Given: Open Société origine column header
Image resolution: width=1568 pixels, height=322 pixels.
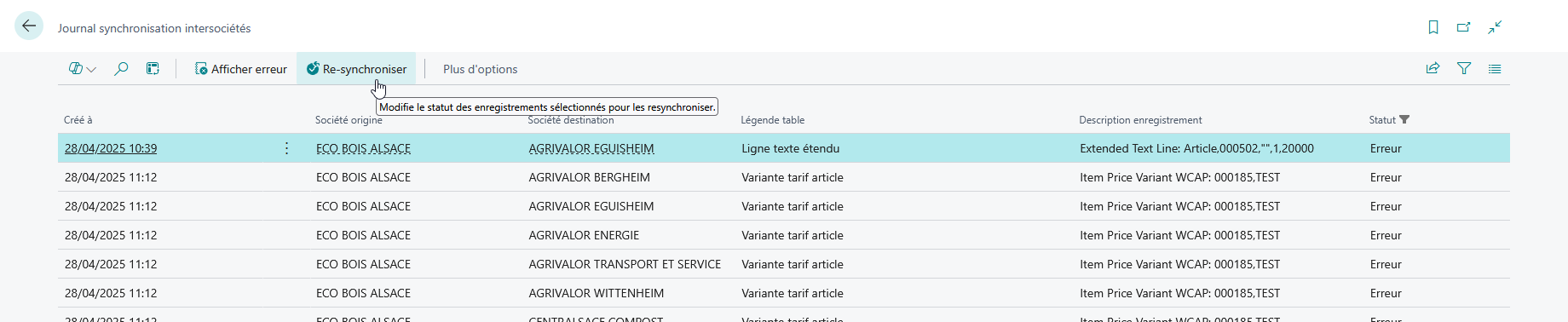Looking at the screenshot, I should click(x=349, y=120).
